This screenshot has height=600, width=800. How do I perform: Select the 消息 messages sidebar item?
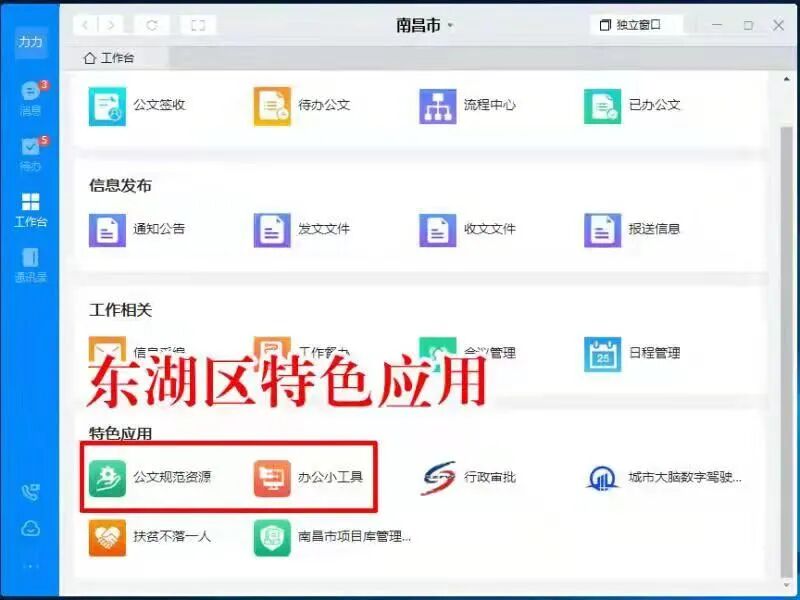tap(29, 98)
